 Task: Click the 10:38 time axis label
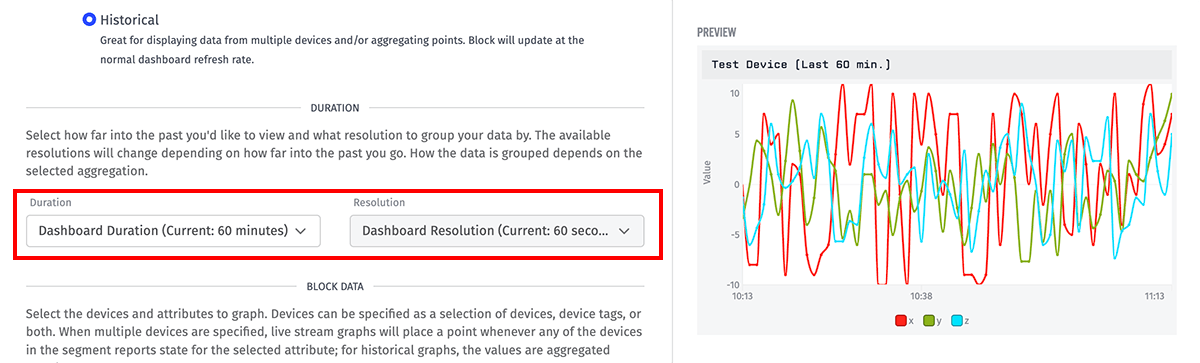[920, 296]
